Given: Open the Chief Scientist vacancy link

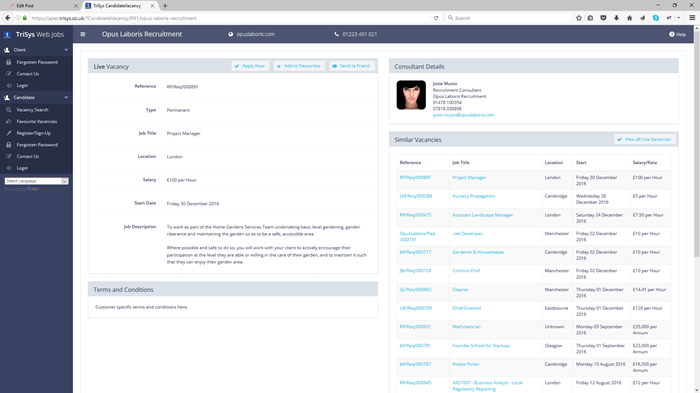Looking at the screenshot, I should [467, 308].
